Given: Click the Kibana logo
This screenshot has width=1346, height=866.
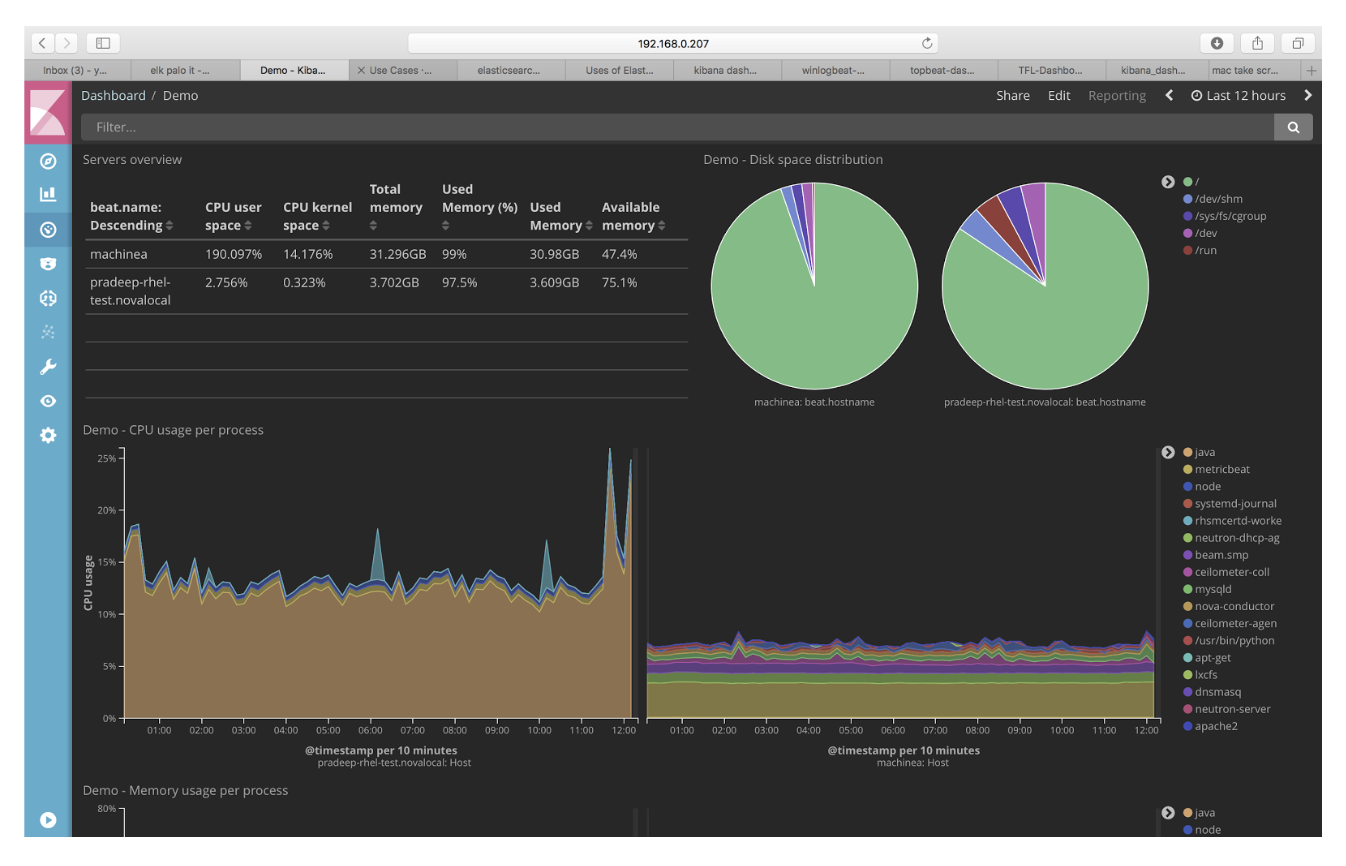Looking at the screenshot, I should pos(48,112).
